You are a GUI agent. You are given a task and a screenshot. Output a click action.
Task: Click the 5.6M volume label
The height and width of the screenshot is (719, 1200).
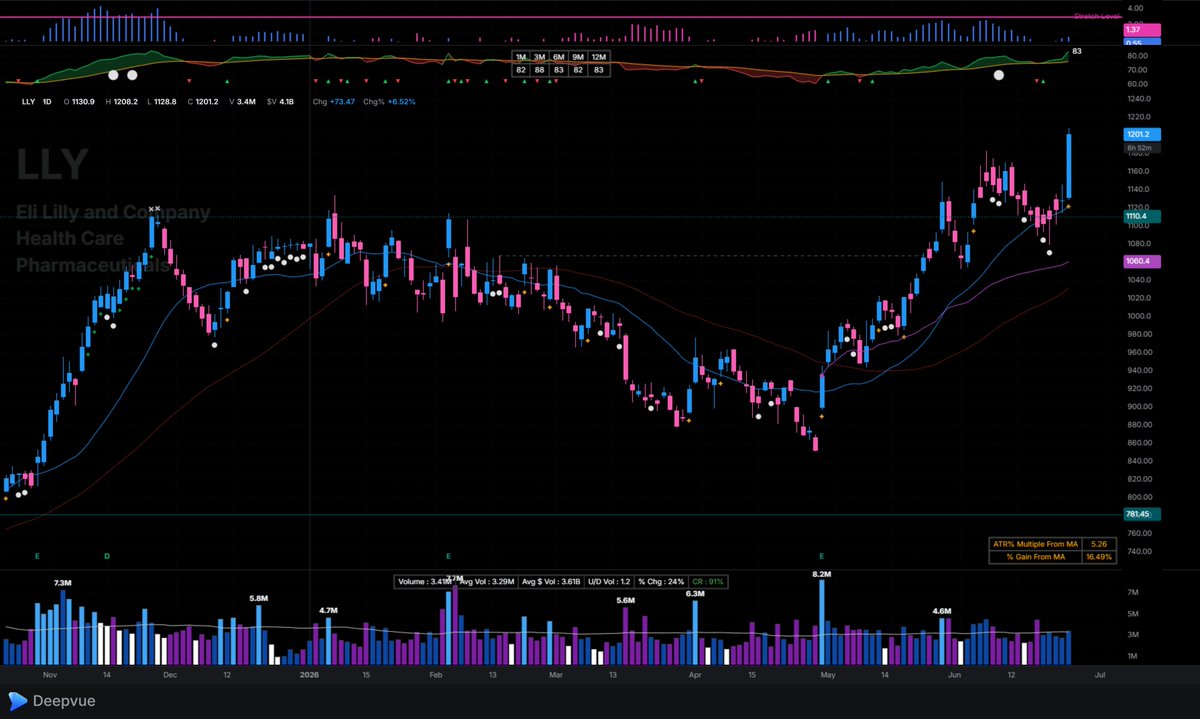pyautogui.click(x=626, y=600)
